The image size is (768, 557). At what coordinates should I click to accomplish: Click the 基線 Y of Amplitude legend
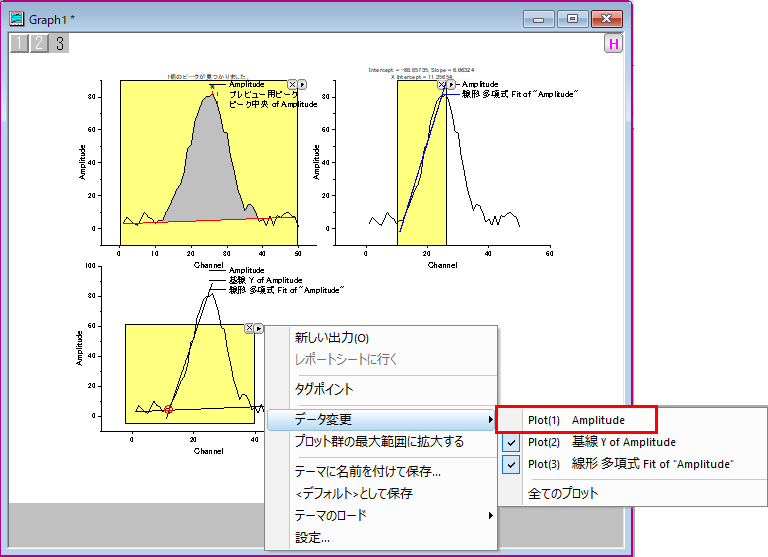(x=265, y=280)
